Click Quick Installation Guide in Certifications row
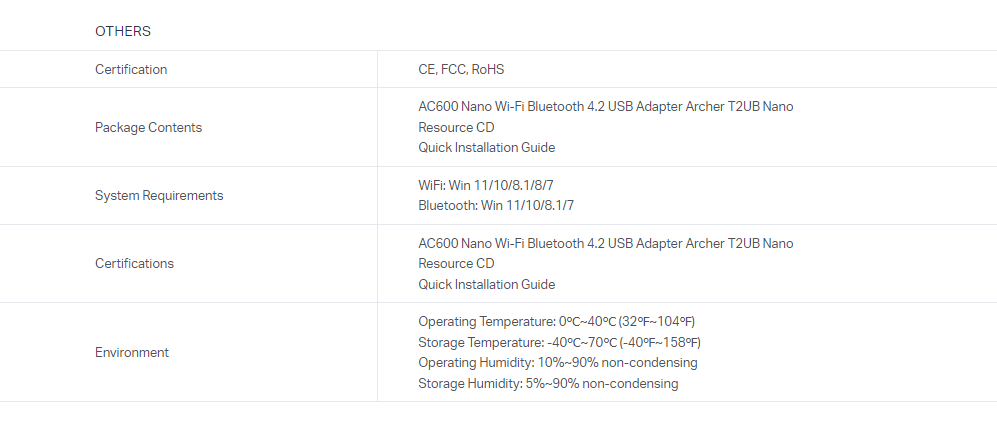This screenshot has width=997, height=438. pos(486,284)
